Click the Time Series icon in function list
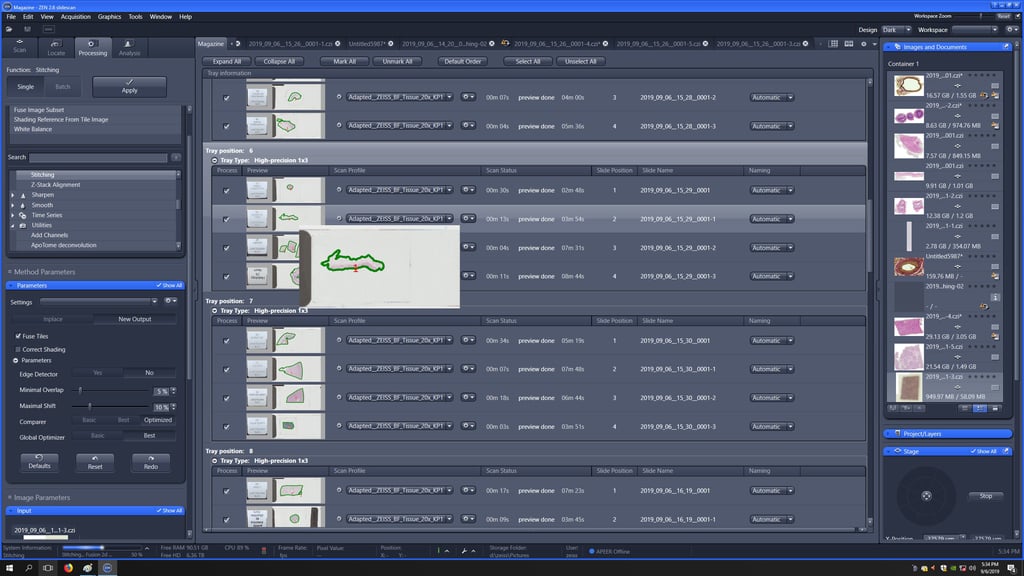This screenshot has height=576, width=1024. point(23,215)
